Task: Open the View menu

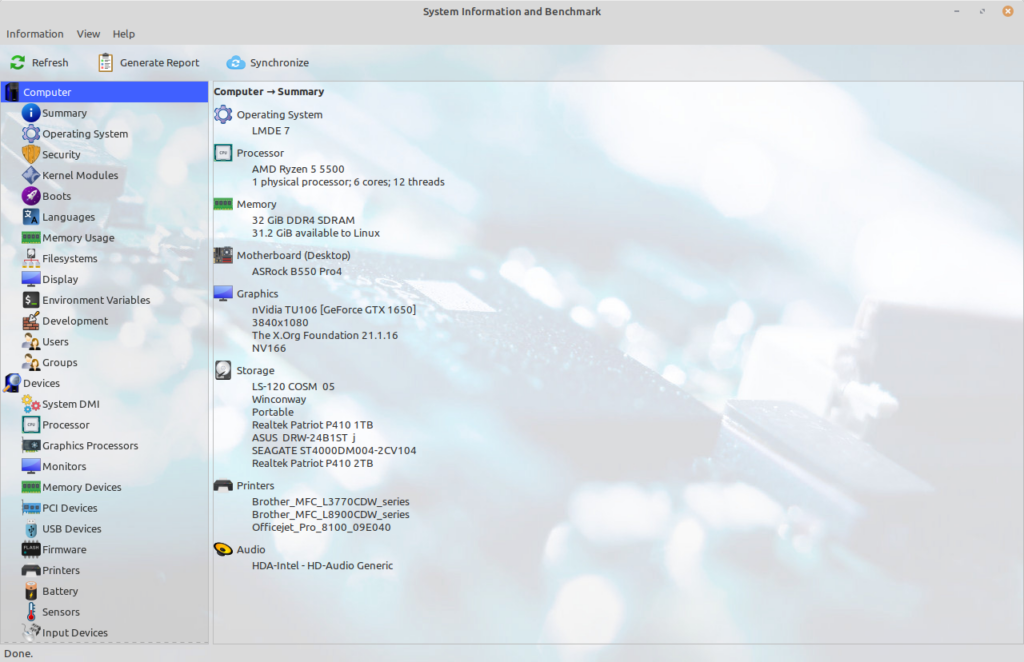Action: tap(88, 34)
